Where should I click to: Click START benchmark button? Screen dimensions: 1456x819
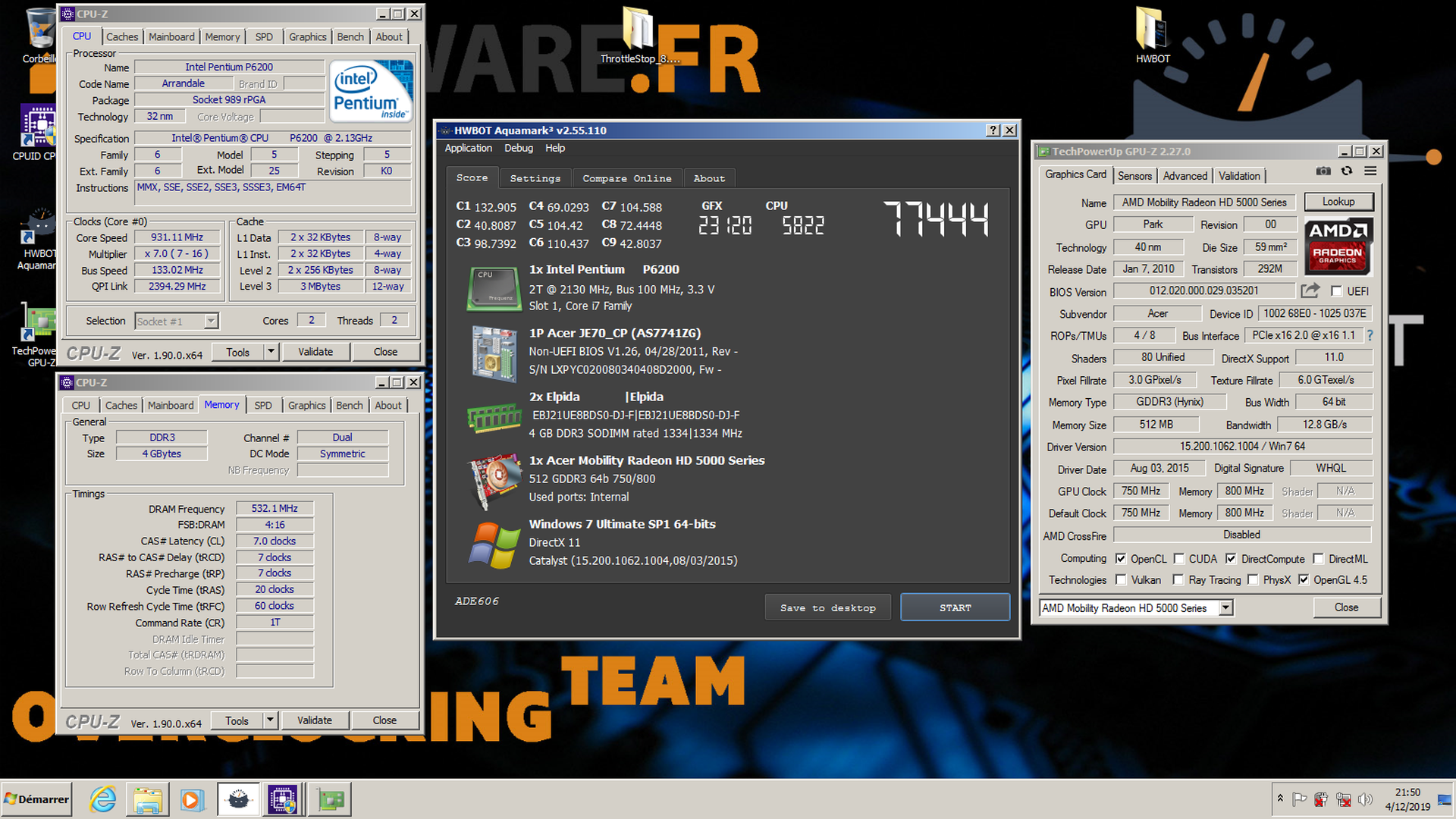click(x=955, y=607)
